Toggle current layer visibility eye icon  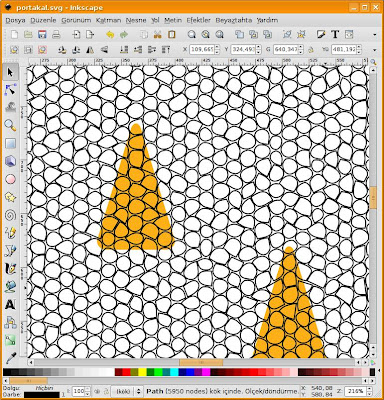[x=98, y=391]
